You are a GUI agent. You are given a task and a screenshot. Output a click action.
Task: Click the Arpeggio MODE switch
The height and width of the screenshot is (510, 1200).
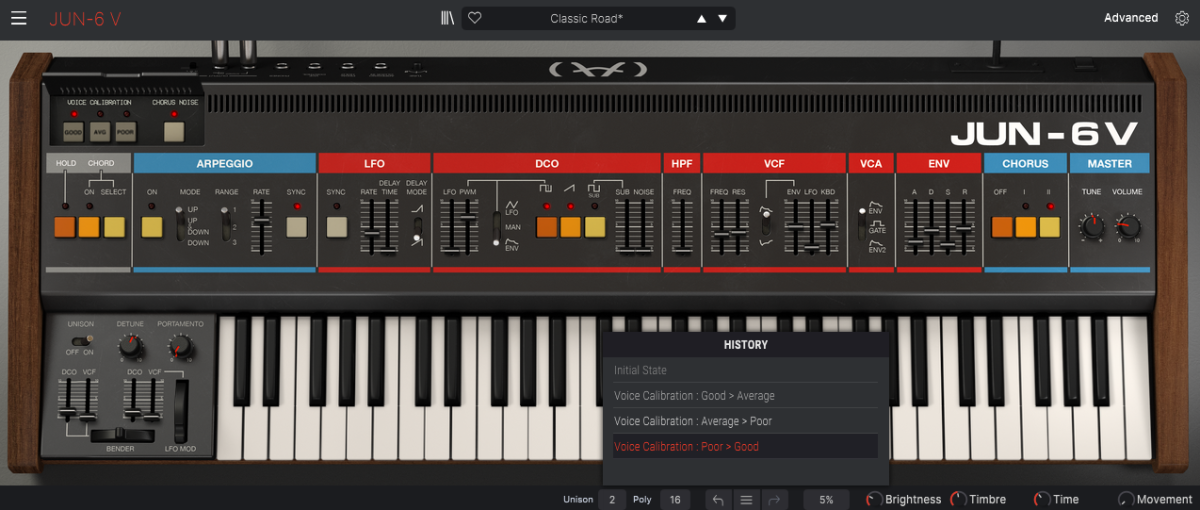click(x=180, y=226)
